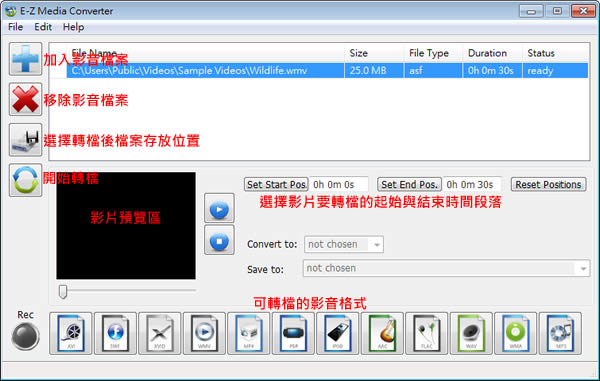
Task: Click the preview seek slider handle
Action: point(63,291)
